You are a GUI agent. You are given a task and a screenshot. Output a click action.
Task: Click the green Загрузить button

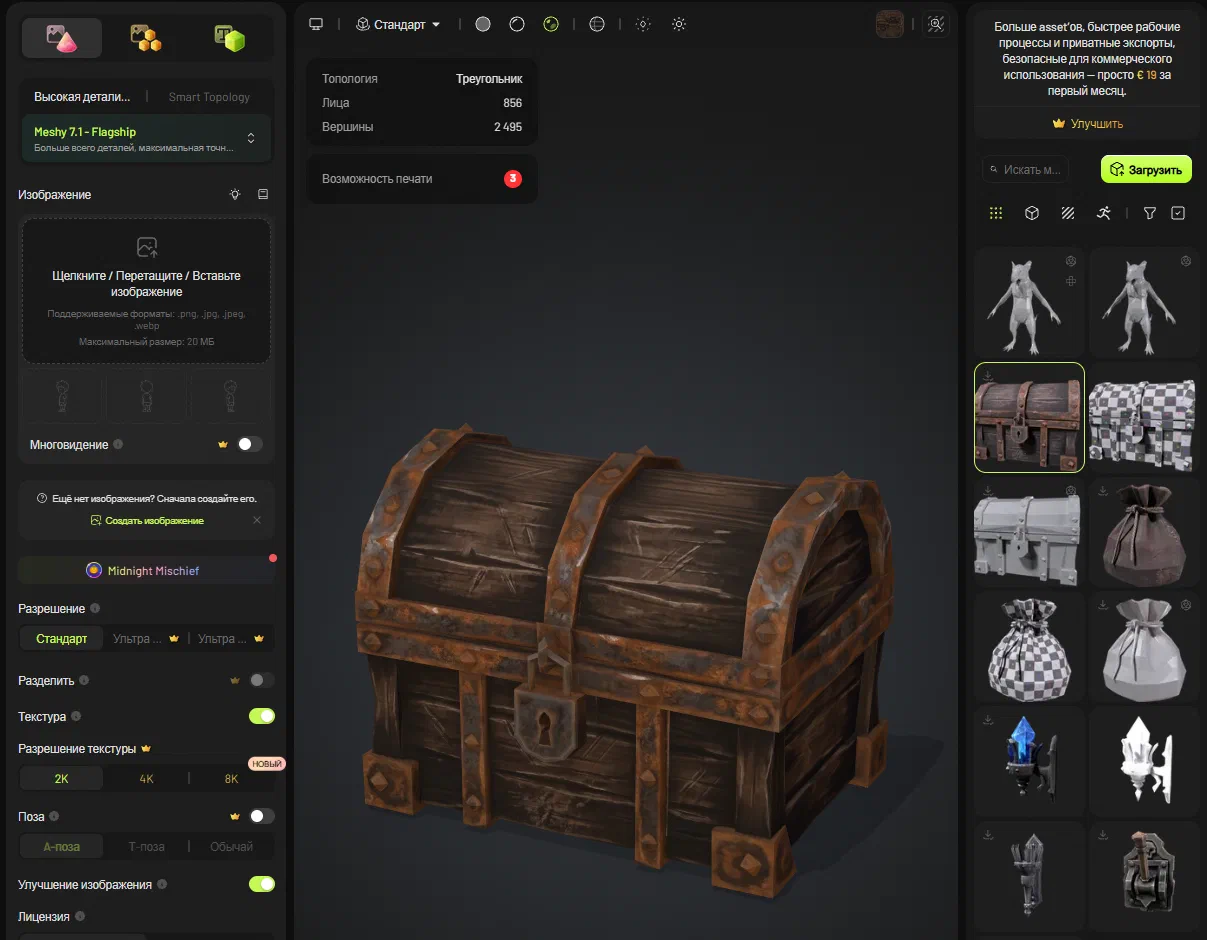pyautogui.click(x=1146, y=170)
